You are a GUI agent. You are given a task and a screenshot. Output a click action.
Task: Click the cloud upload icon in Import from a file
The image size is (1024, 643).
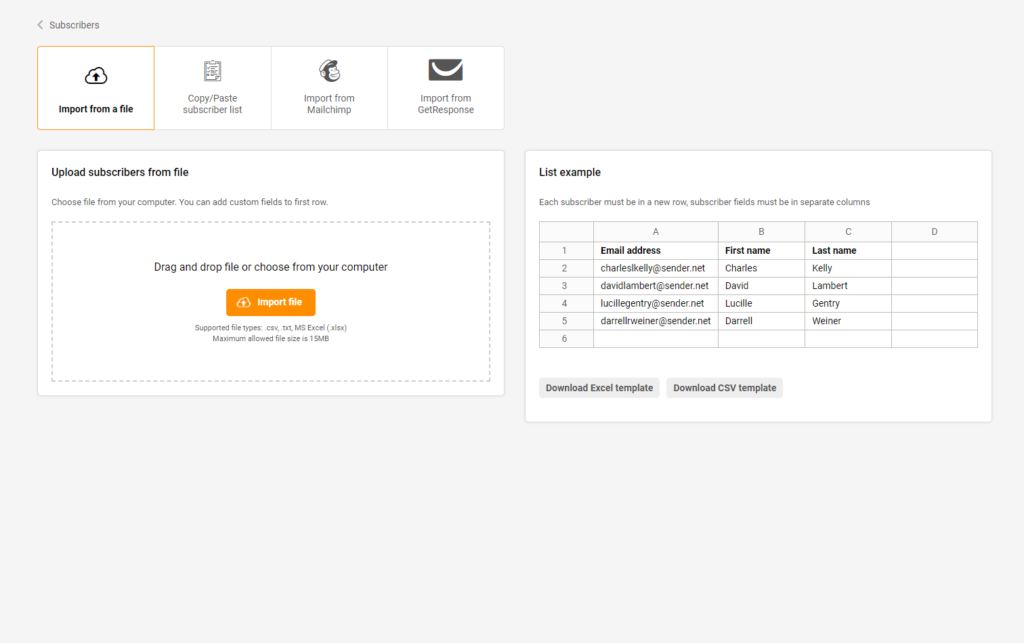tap(96, 76)
